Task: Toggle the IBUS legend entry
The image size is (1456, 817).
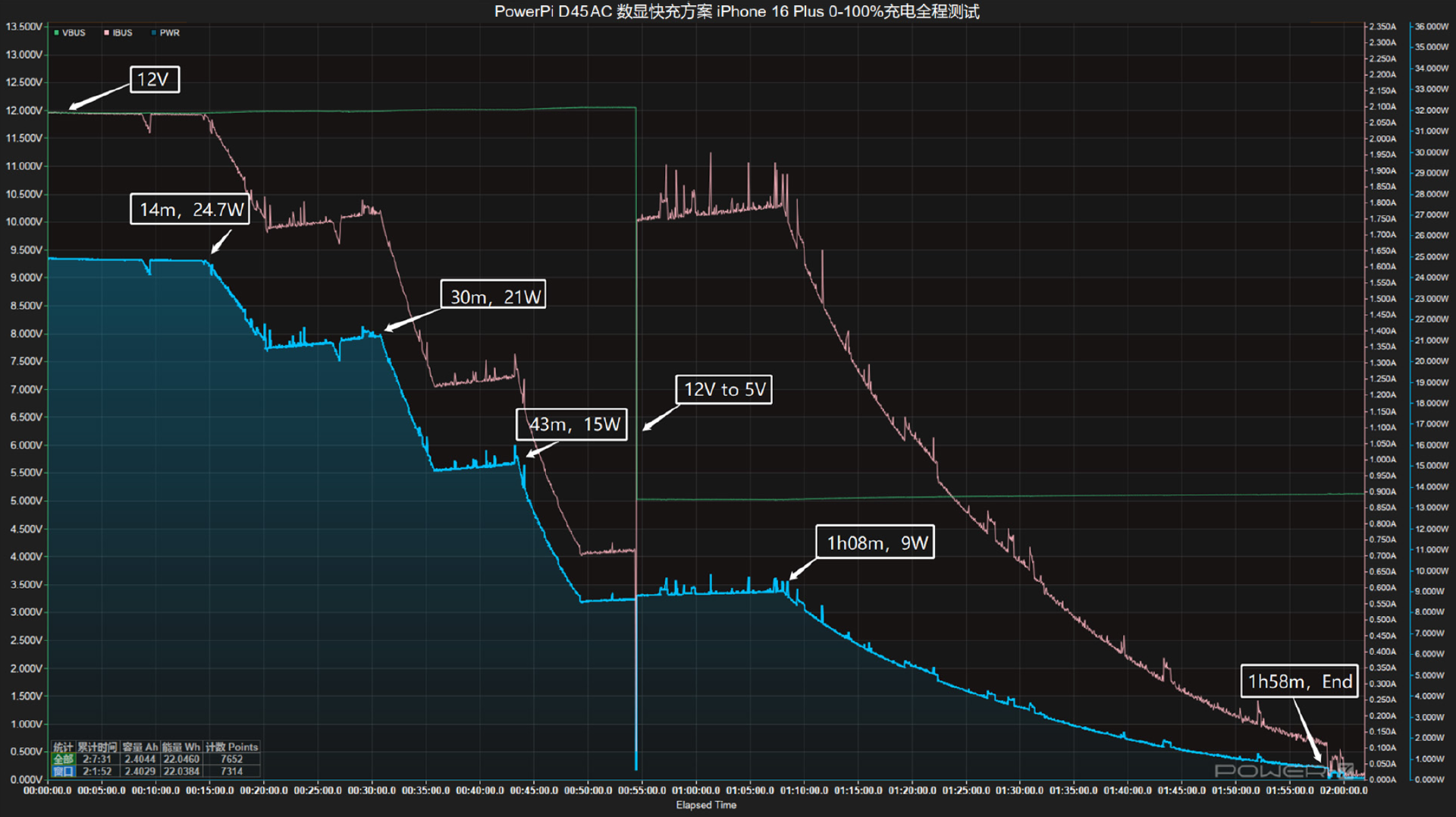Action: [x=118, y=33]
